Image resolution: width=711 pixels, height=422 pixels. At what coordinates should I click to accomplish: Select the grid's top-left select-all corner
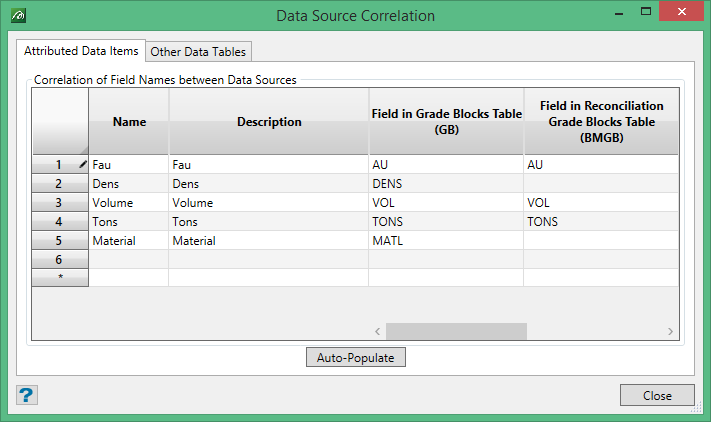point(60,122)
